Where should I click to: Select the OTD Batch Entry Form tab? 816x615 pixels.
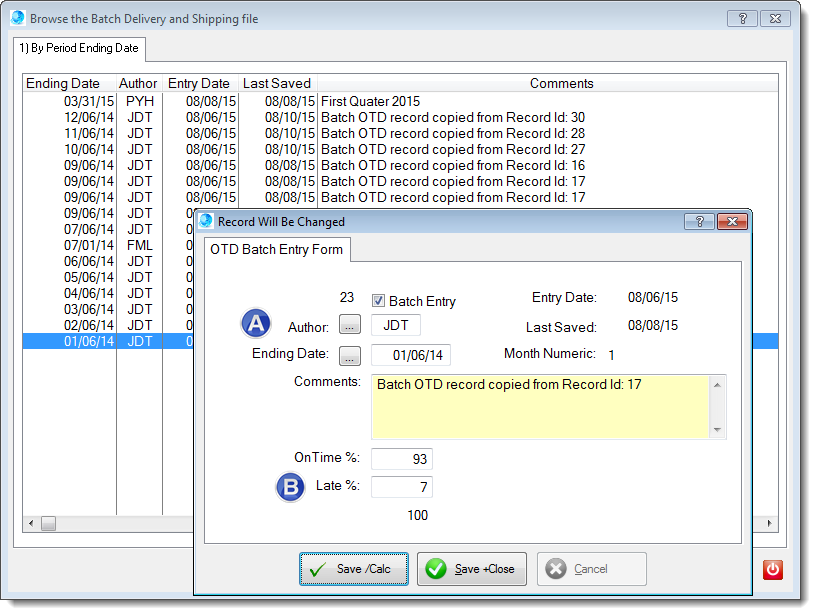click(276, 250)
